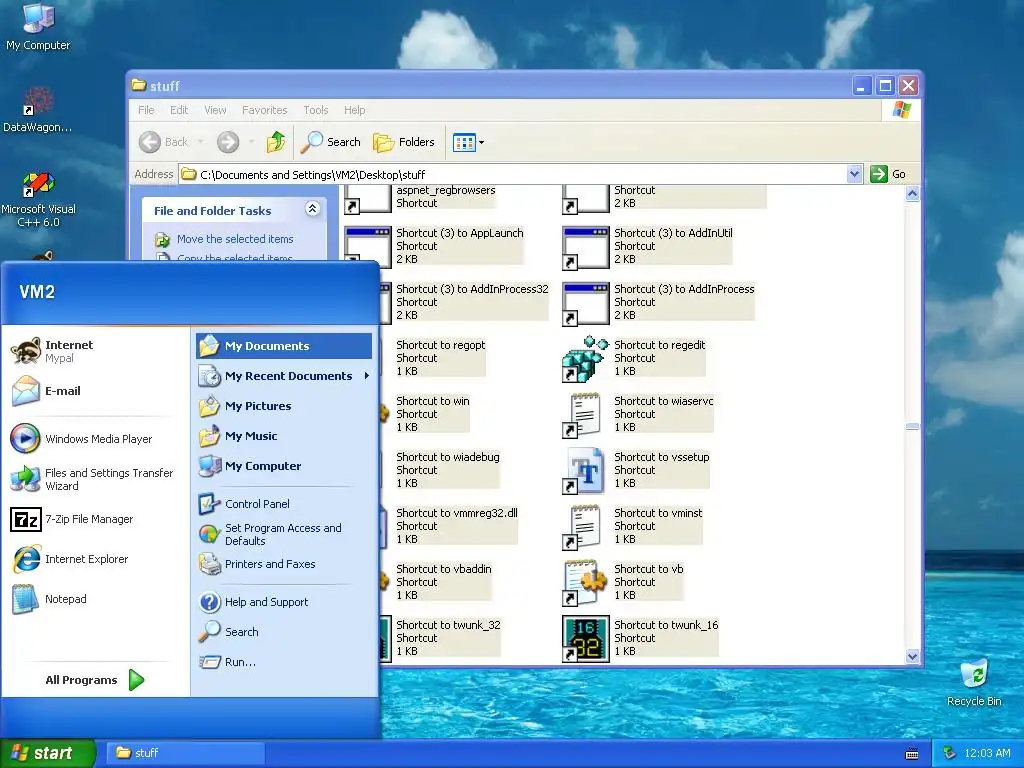The image size is (1024, 768).
Task: Open Search from Start menu
Action: [229, 632]
